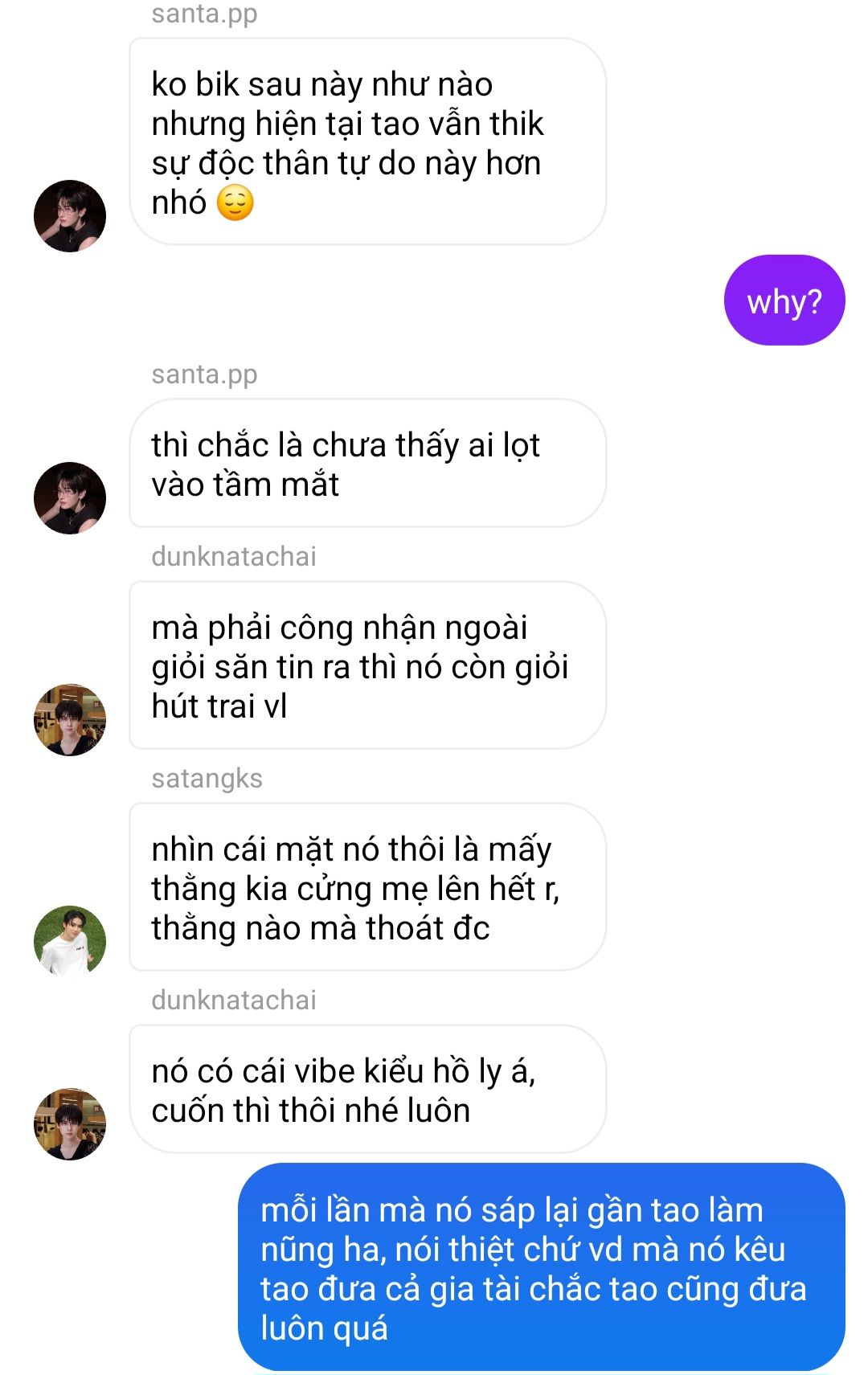868x1375 pixels.
Task: Click santa.pp username above second message
Action: pyautogui.click(x=204, y=374)
